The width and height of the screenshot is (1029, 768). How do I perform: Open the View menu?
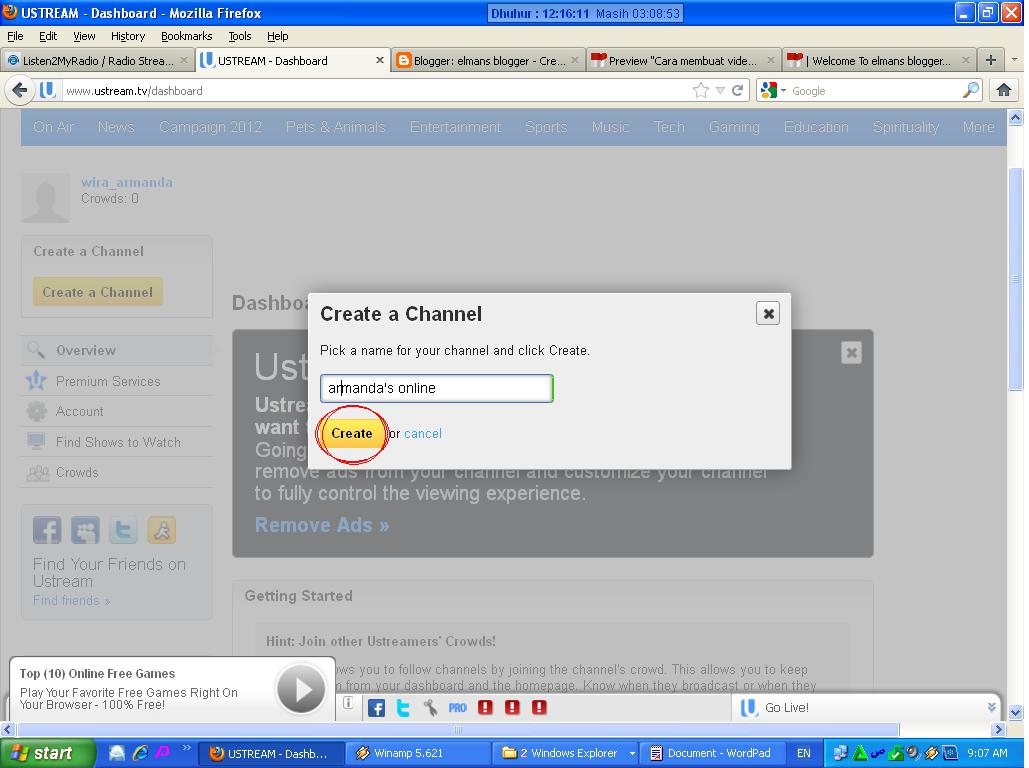click(x=84, y=35)
